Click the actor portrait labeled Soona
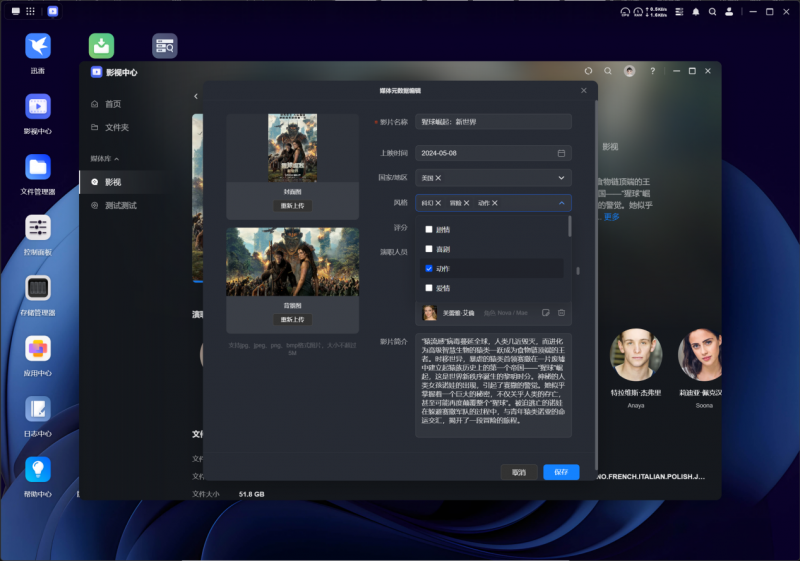 [700, 355]
